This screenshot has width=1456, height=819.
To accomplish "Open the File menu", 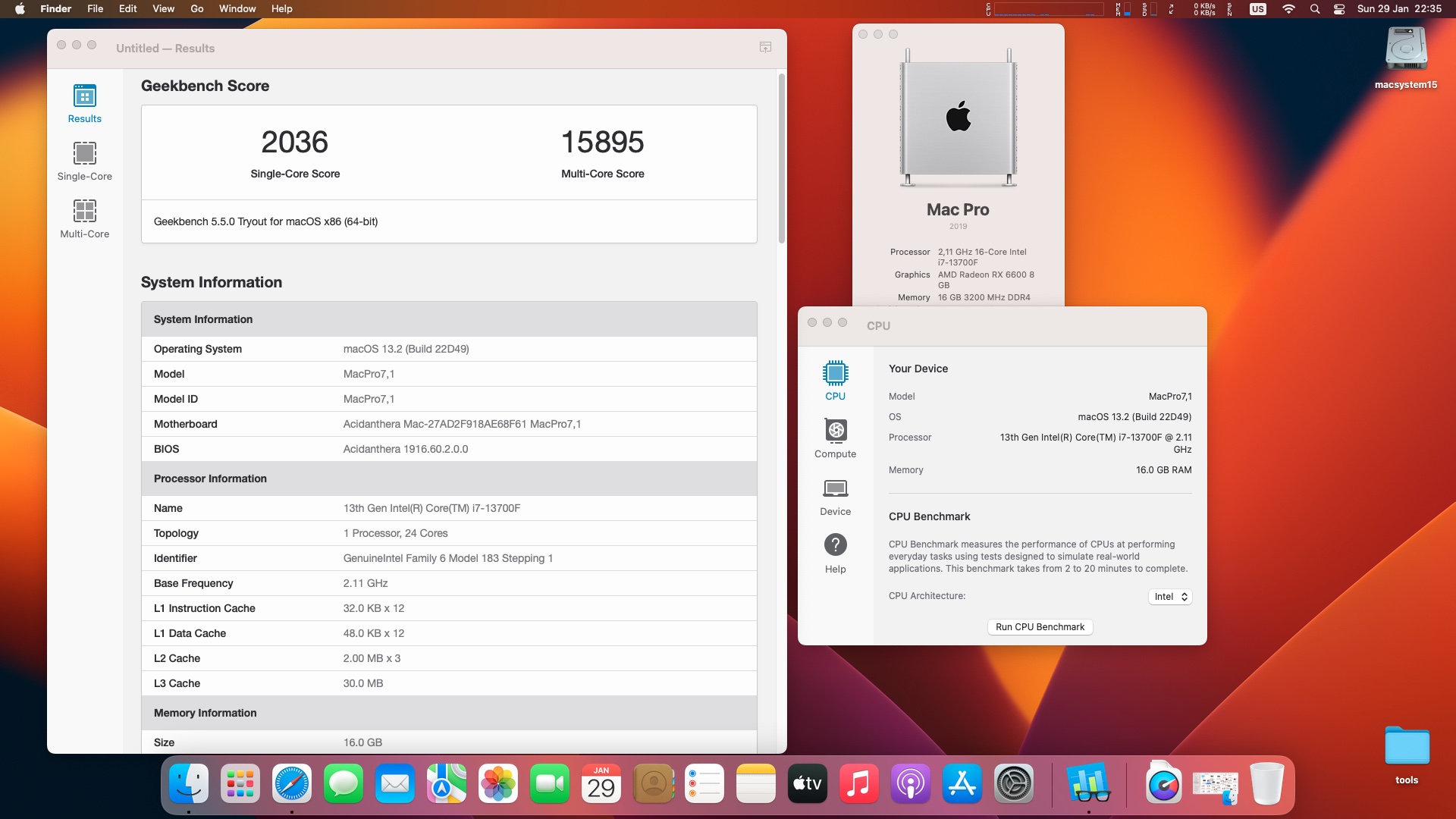I will pos(95,8).
